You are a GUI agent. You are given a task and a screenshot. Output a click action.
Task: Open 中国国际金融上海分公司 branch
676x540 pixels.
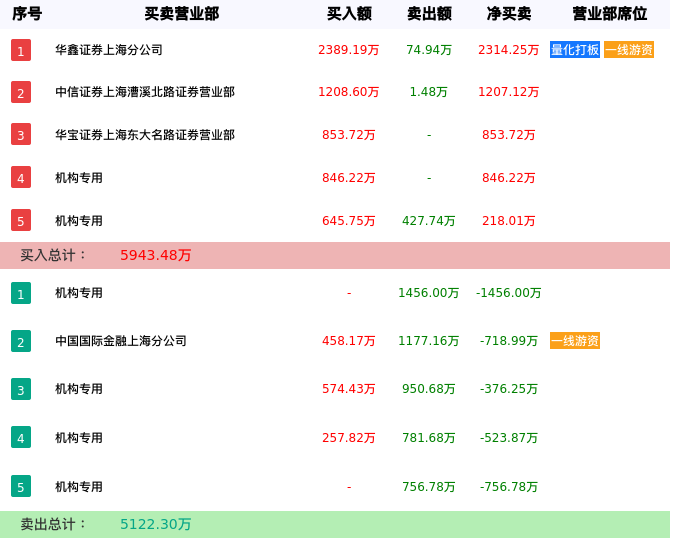pyautogui.click(x=121, y=341)
